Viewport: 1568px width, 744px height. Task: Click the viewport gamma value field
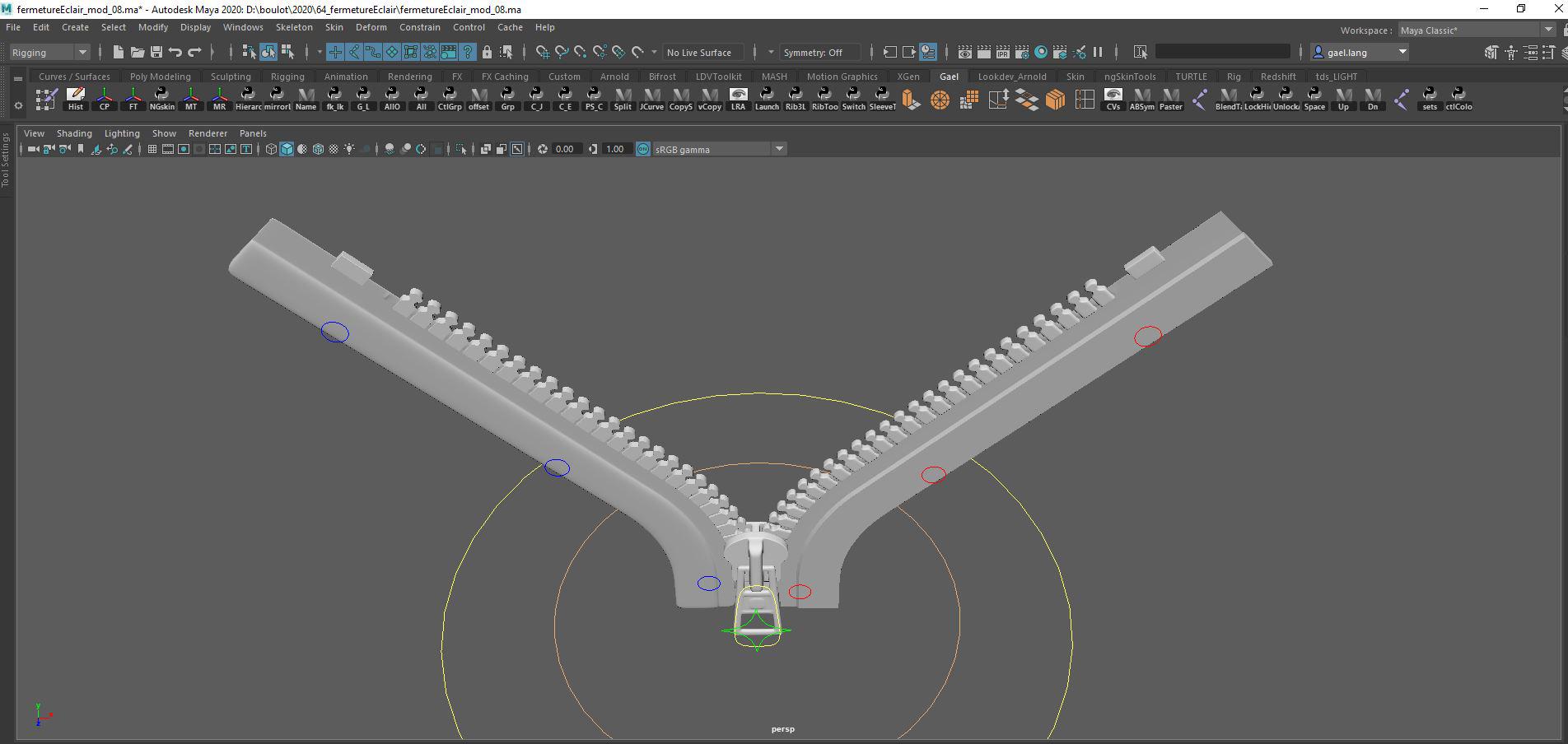click(x=614, y=149)
